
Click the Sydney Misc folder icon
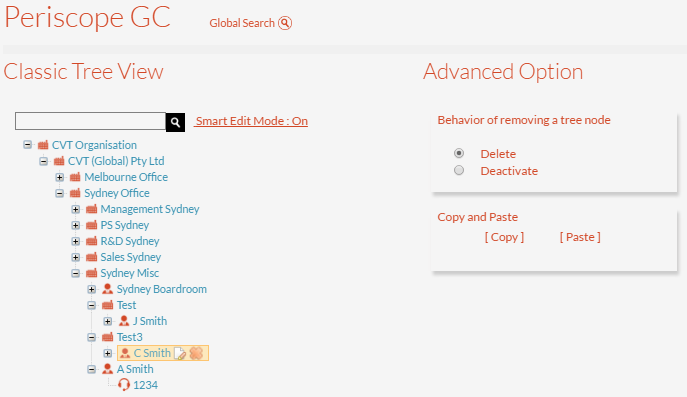click(92, 273)
